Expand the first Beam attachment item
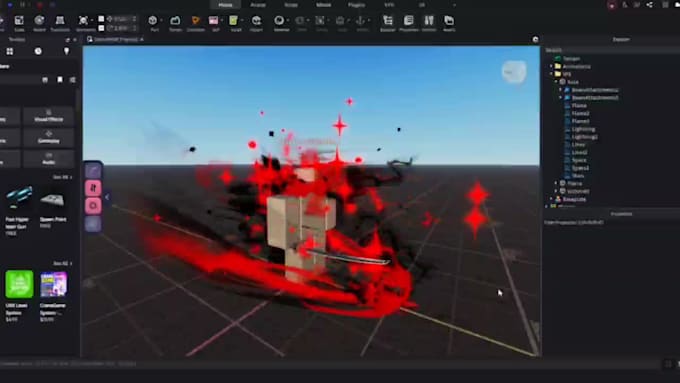 (x=560, y=90)
